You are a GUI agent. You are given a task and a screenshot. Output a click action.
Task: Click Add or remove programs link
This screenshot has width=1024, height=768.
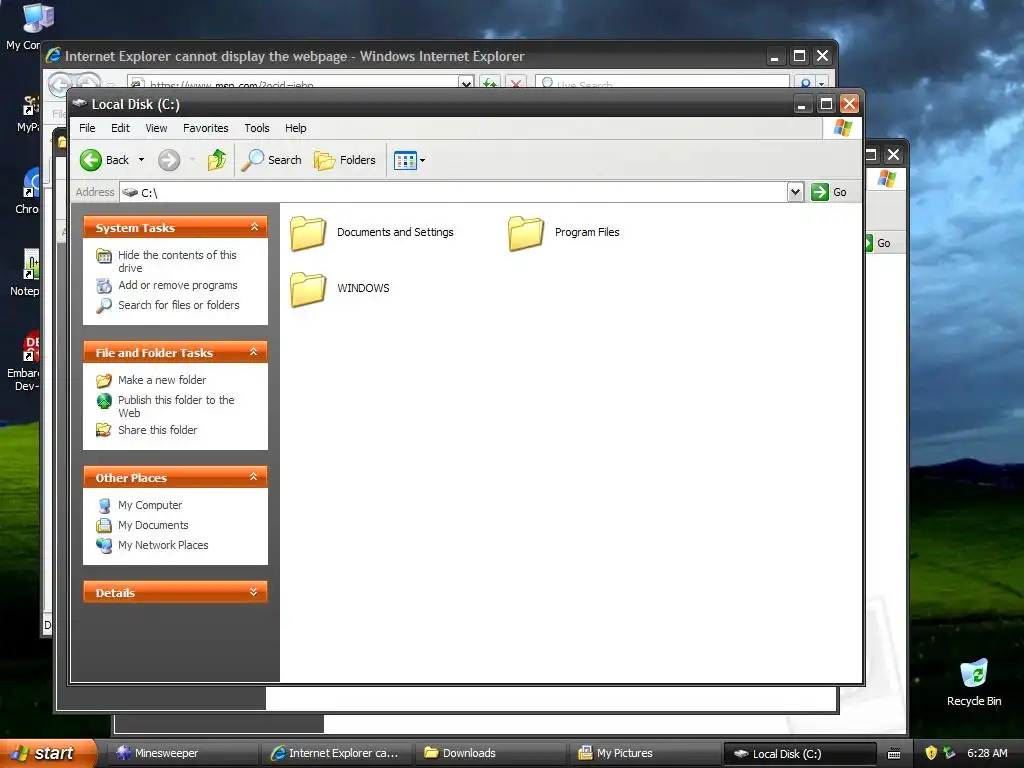tap(178, 285)
